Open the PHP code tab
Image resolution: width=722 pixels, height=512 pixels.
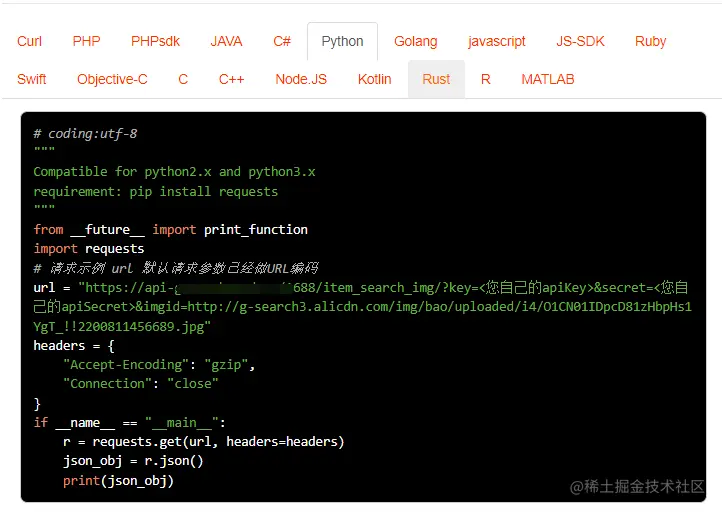[86, 41]
